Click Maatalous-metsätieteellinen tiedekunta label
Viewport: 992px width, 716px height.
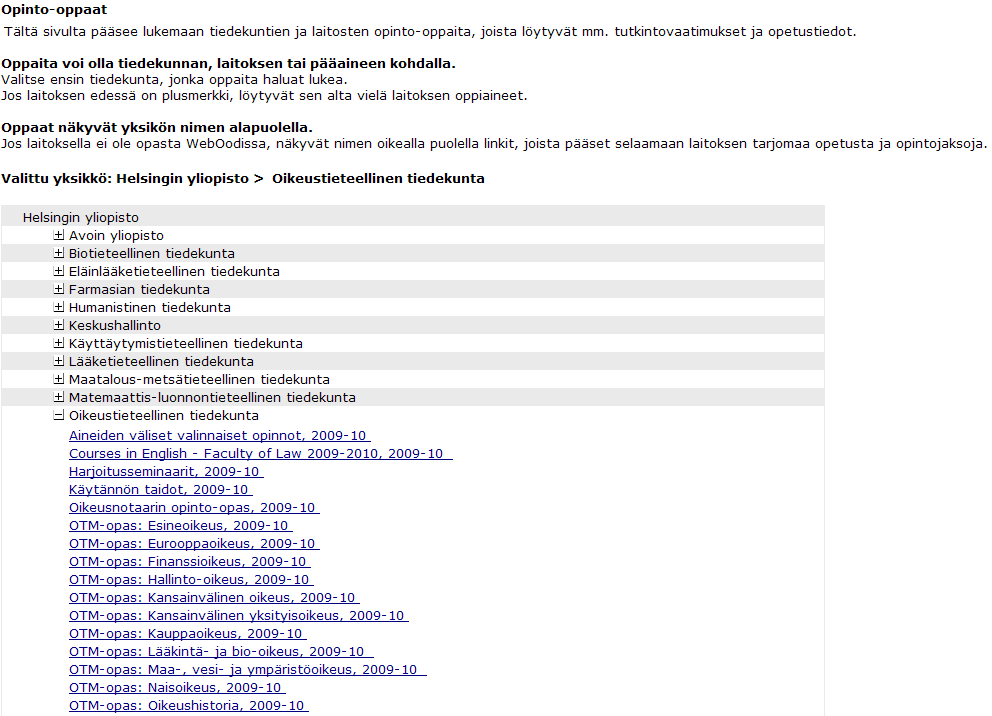(199, 380)
